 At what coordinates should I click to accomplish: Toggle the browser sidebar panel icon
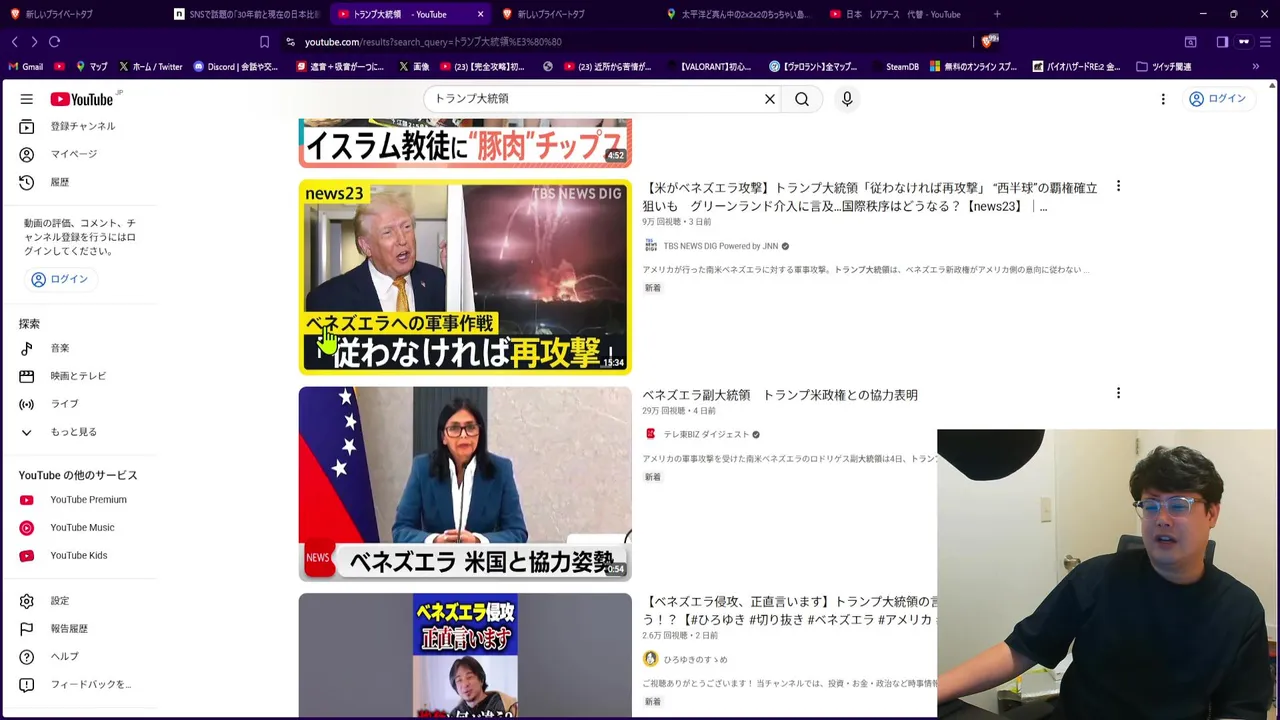pyautogui.click(x=1222, y=42)
